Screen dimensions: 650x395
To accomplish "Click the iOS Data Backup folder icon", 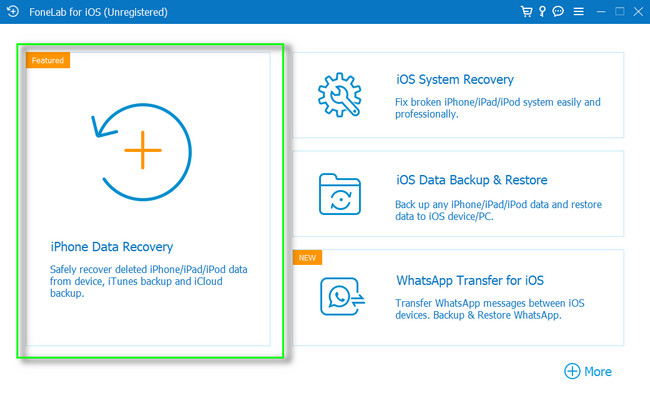I will [x=340, y=194].
